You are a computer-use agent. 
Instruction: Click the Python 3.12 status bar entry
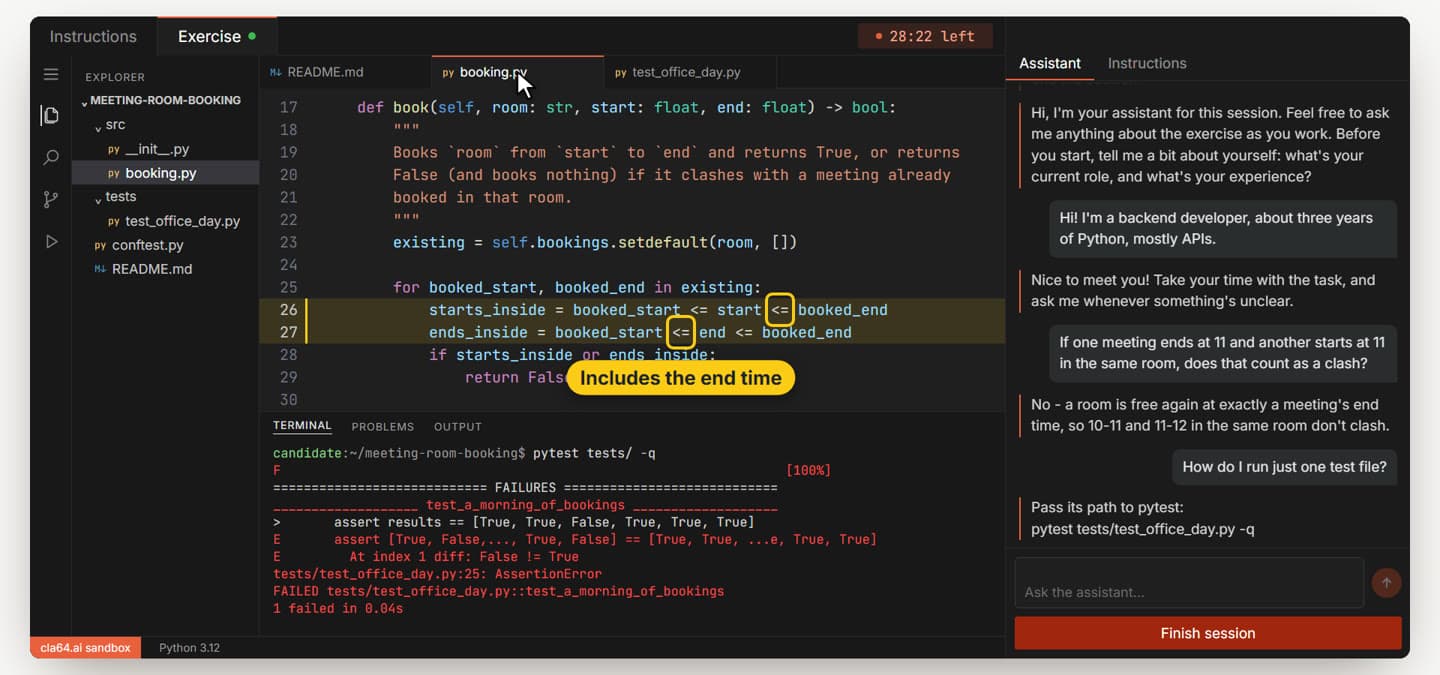pos(189,648)
